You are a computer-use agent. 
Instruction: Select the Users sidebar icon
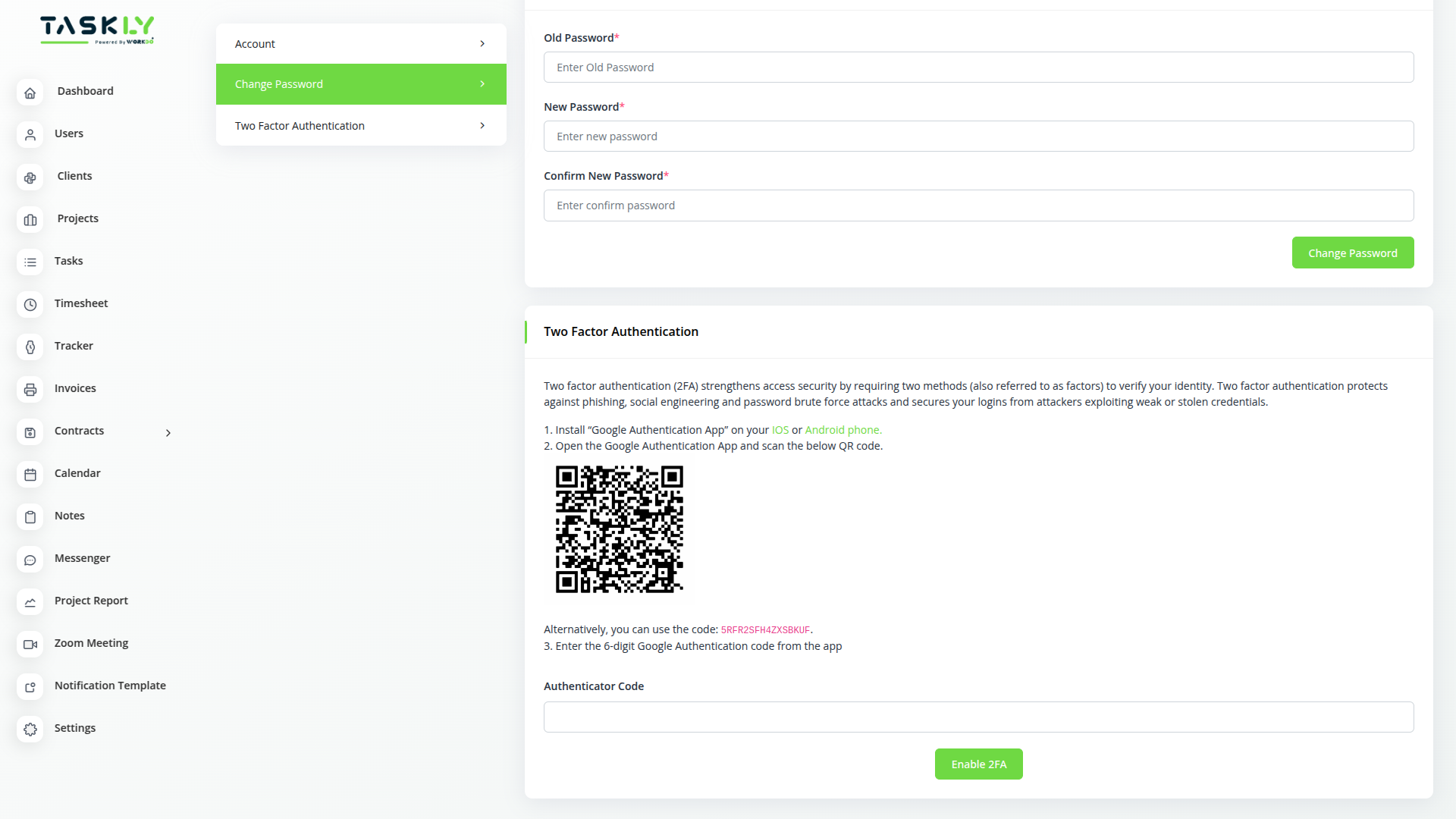click(30, 134)
